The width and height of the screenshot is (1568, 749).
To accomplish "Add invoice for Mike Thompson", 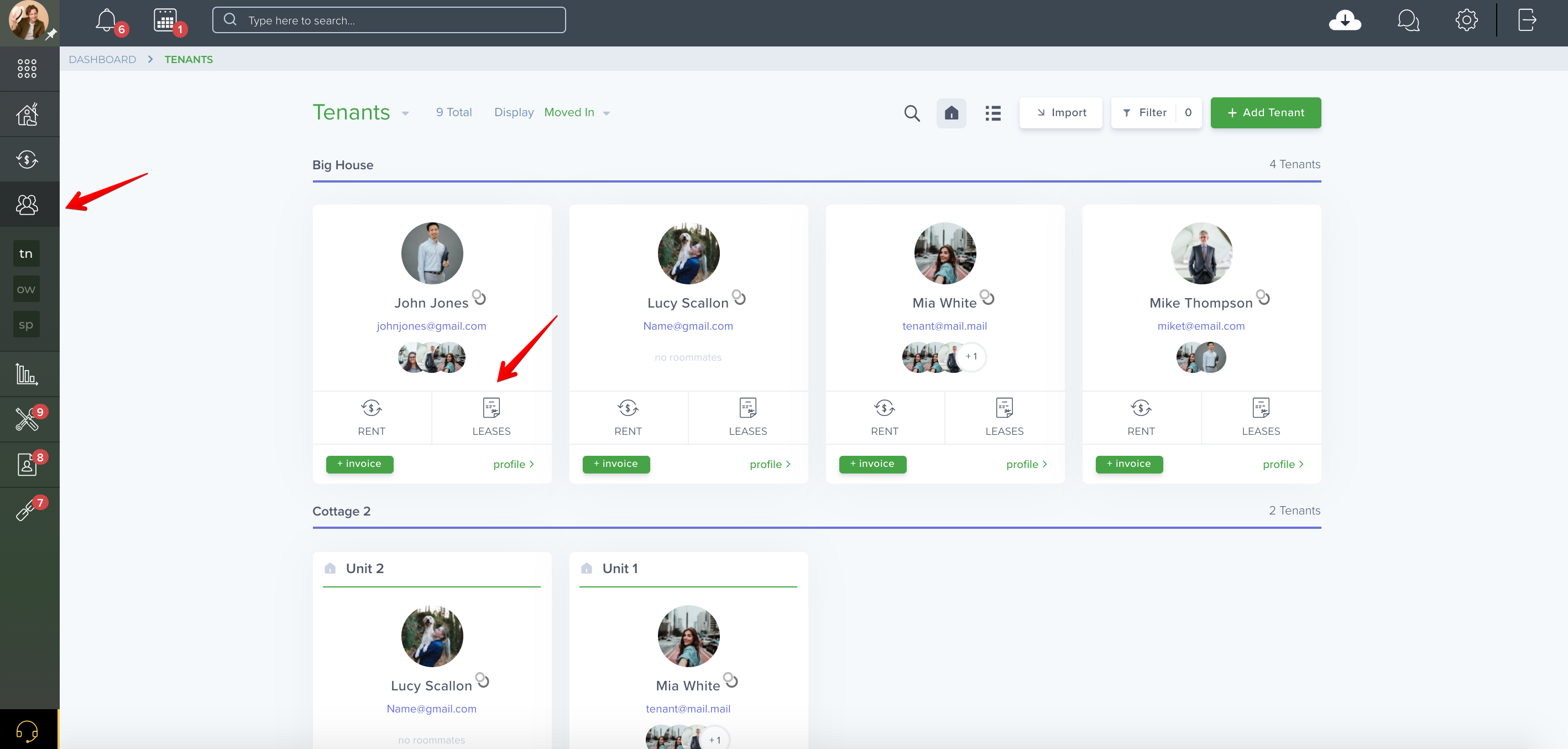I will pos(1129,464).
